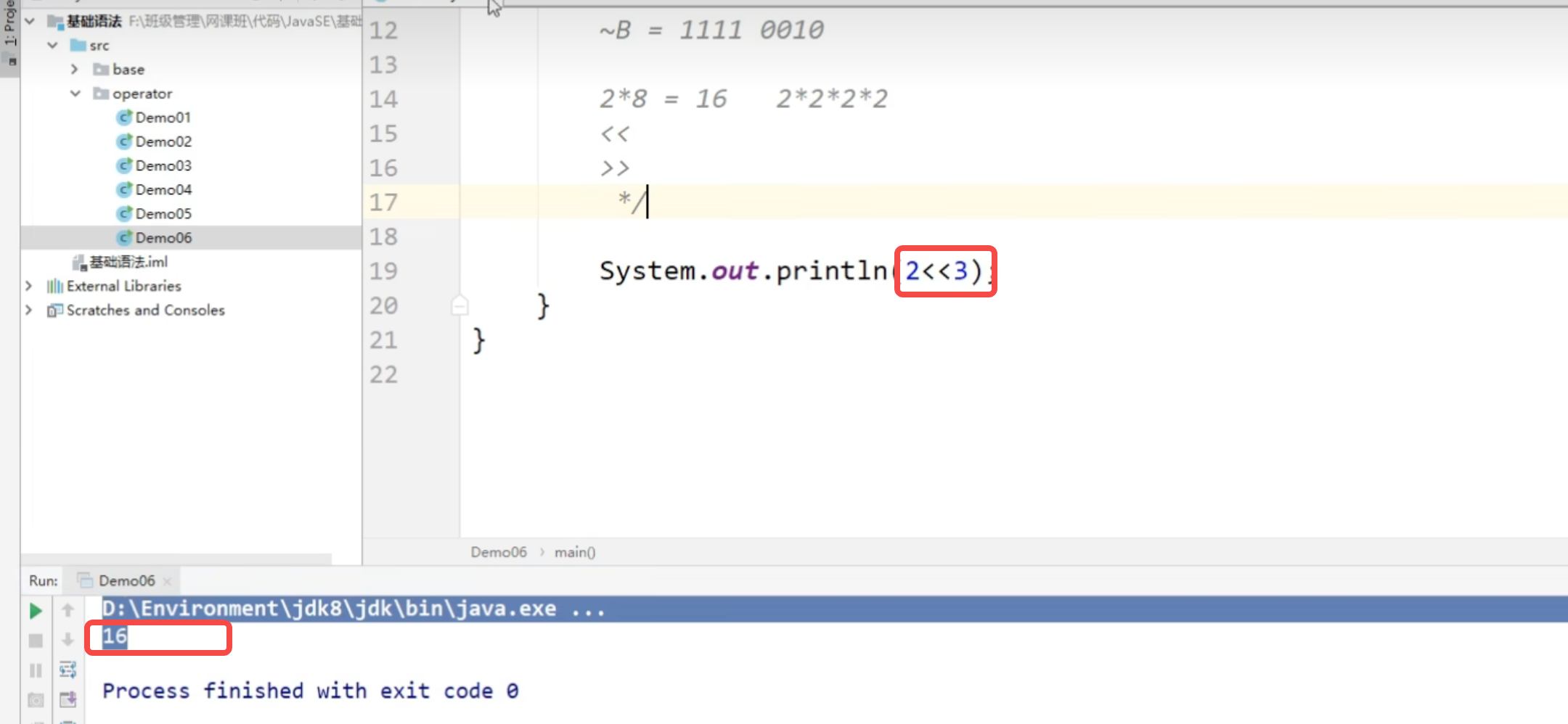Collapse the operator package
The width and height of the screenshot is (1568, 724).
point(75,93)
